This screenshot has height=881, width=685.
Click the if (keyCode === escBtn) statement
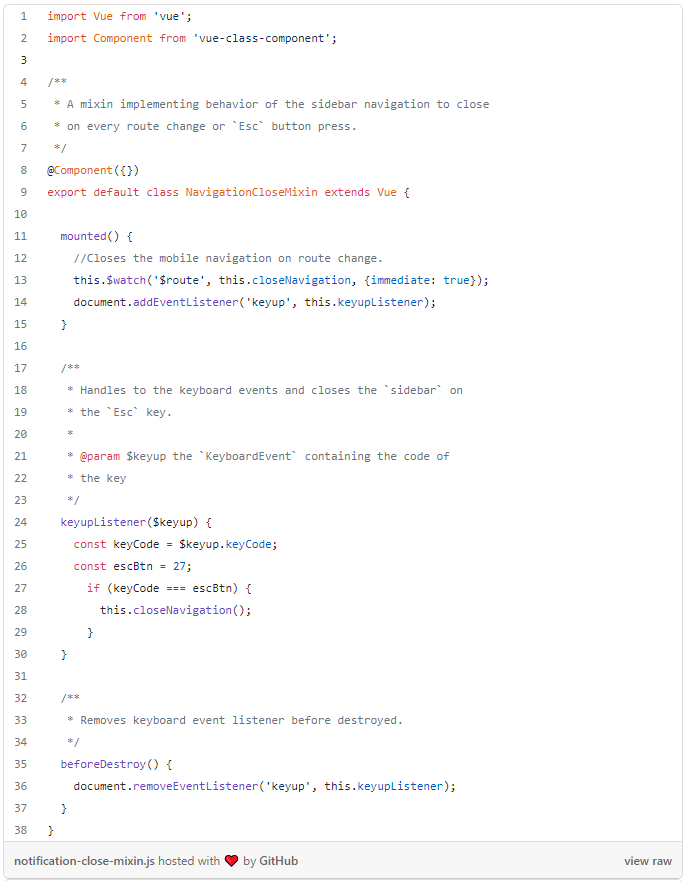(x=169, y=588)
